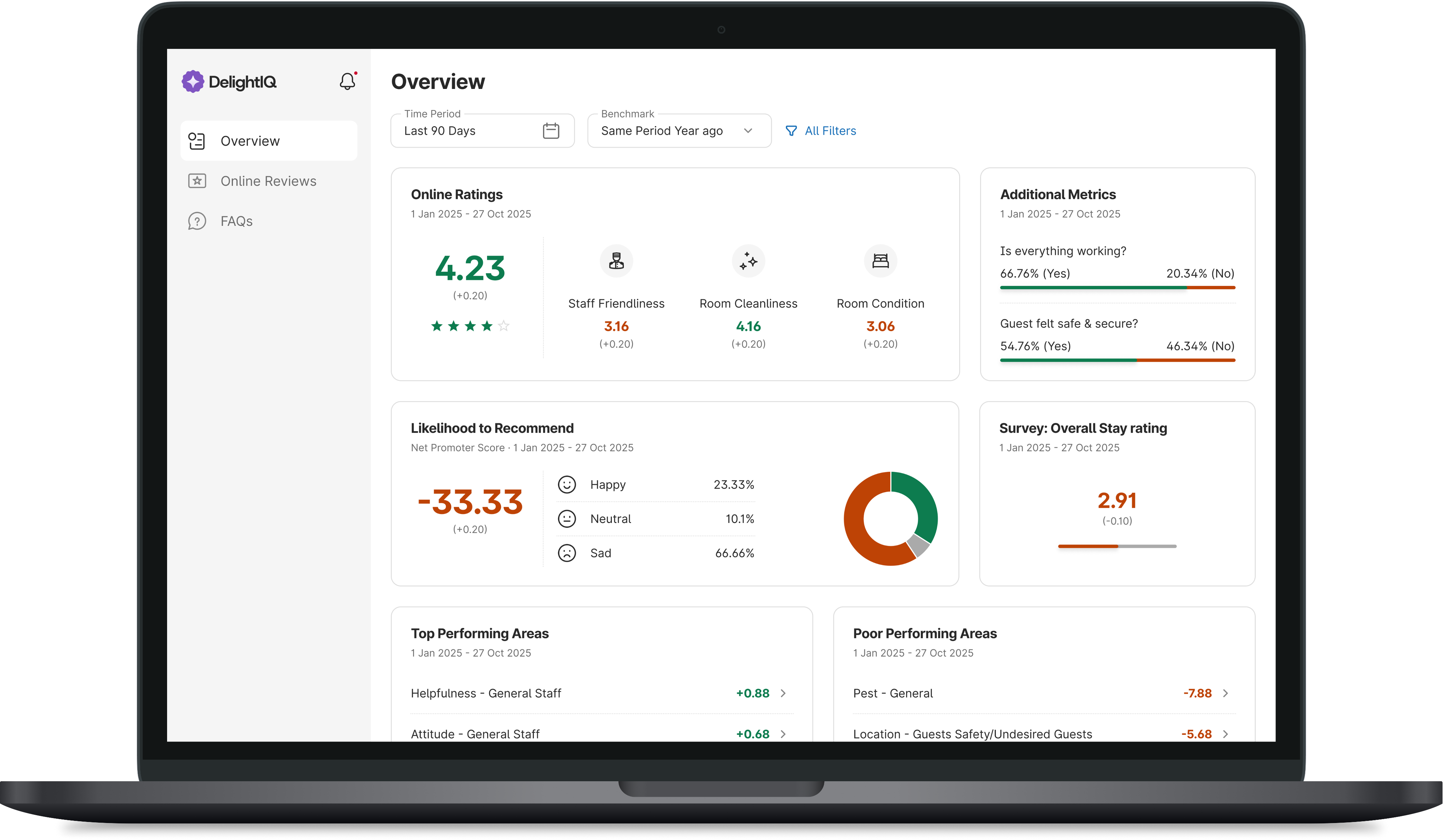1450x840 pixels.
Task: Go to Online Reviews in sidebar
Action: [x=268, y=181]
